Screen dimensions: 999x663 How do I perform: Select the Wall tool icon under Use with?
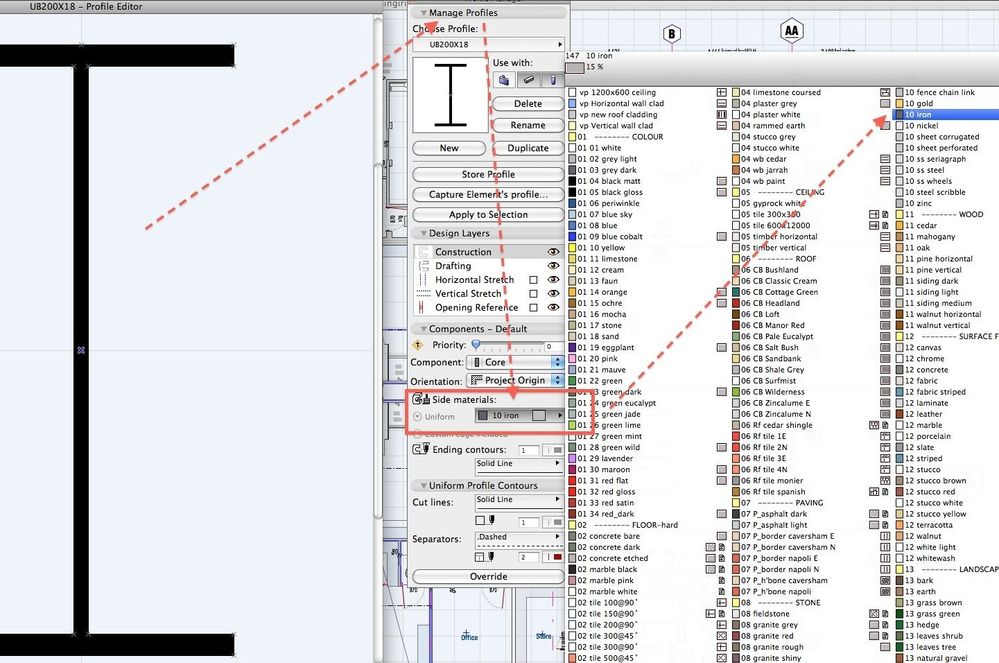[x=504, y=80]
